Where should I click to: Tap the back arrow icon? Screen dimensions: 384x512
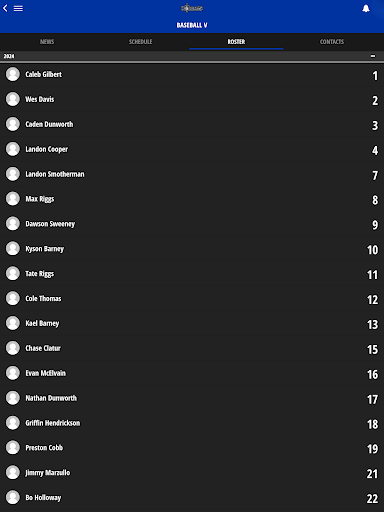tap(5, 8)
